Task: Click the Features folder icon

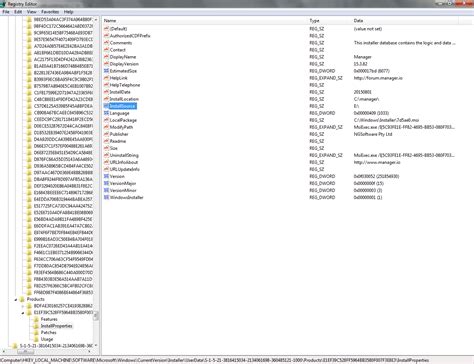Action: pos(36,319)
